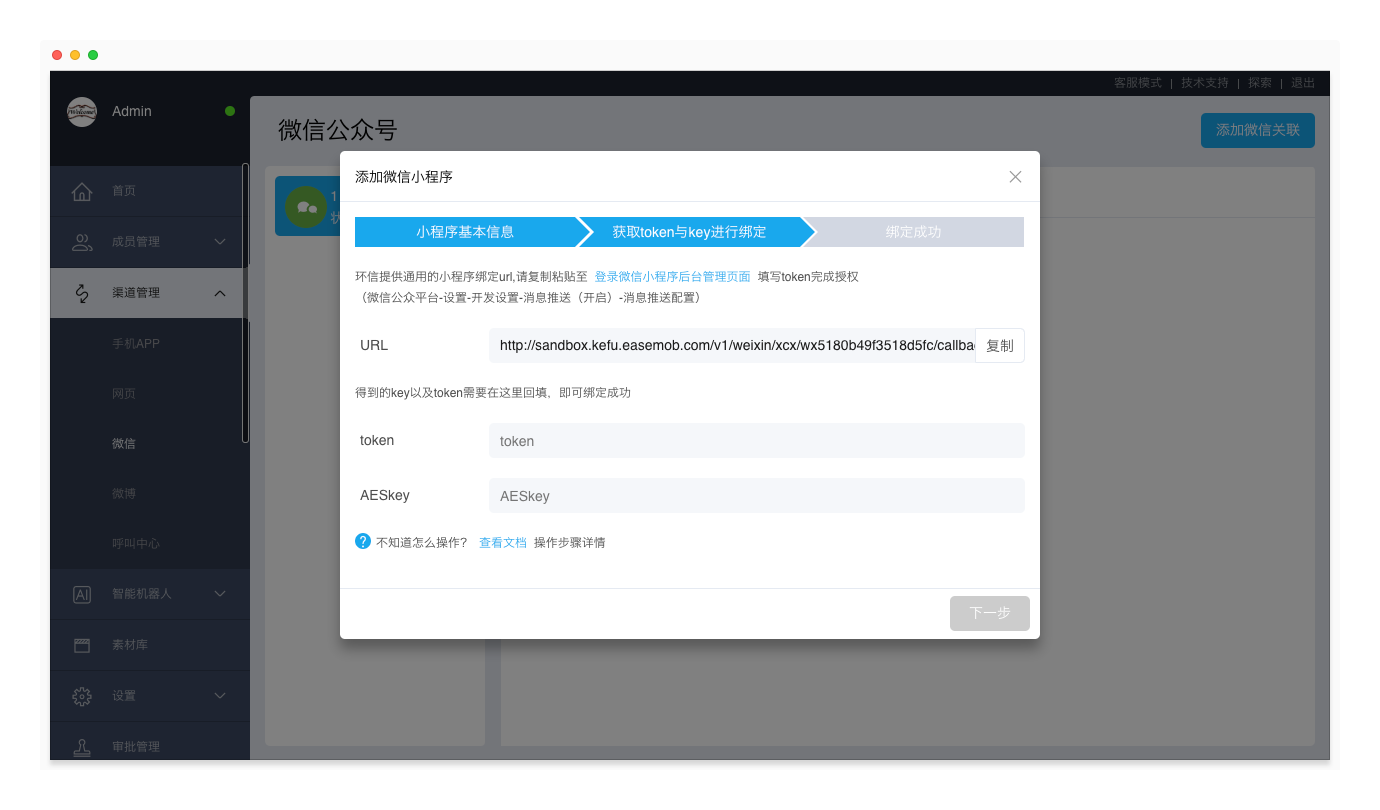Click the Admin avatar image

pyautogui.click(x=82, y=111)
